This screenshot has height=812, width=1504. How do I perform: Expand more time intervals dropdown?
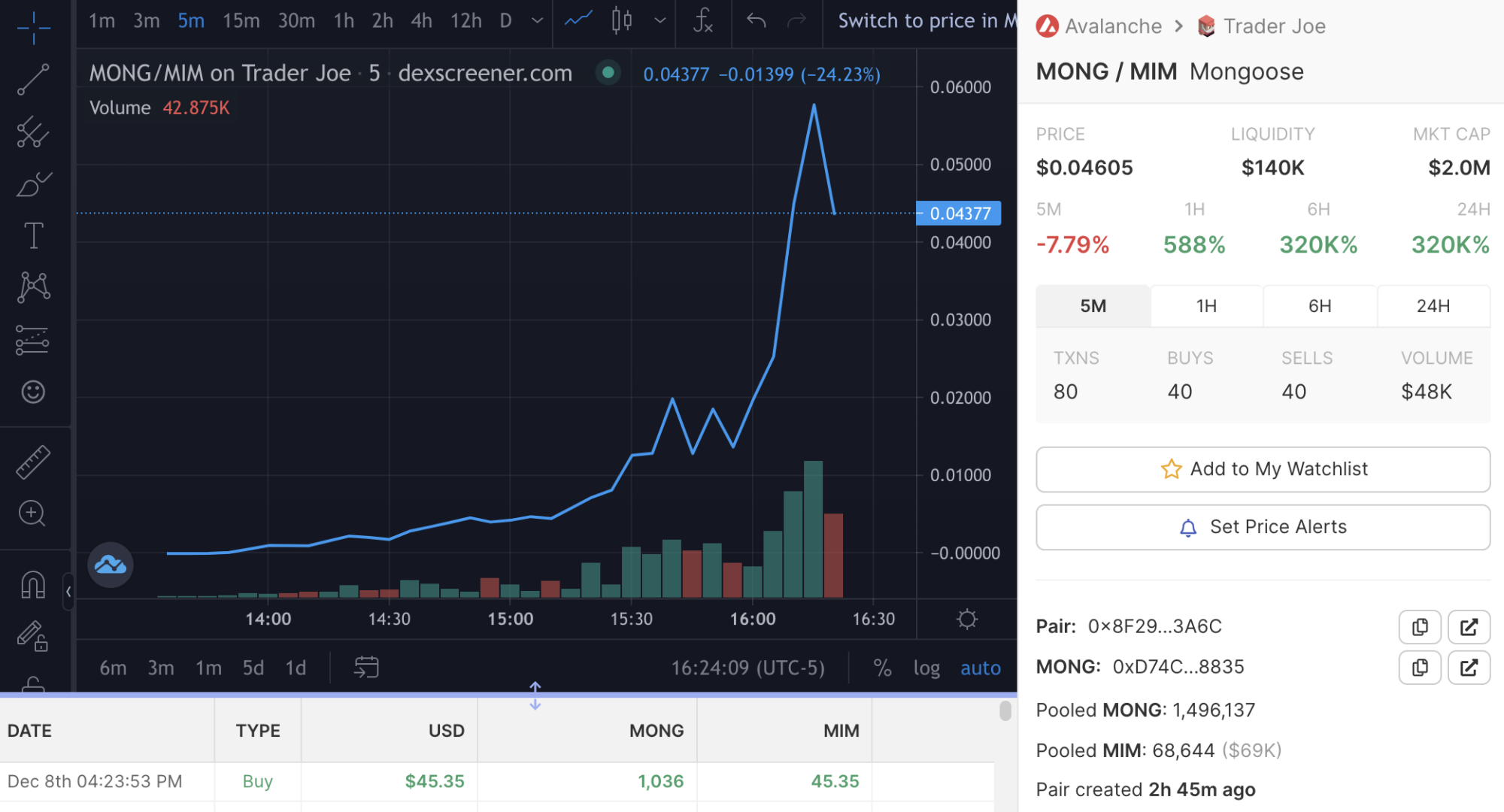click(x=537, y=20)
